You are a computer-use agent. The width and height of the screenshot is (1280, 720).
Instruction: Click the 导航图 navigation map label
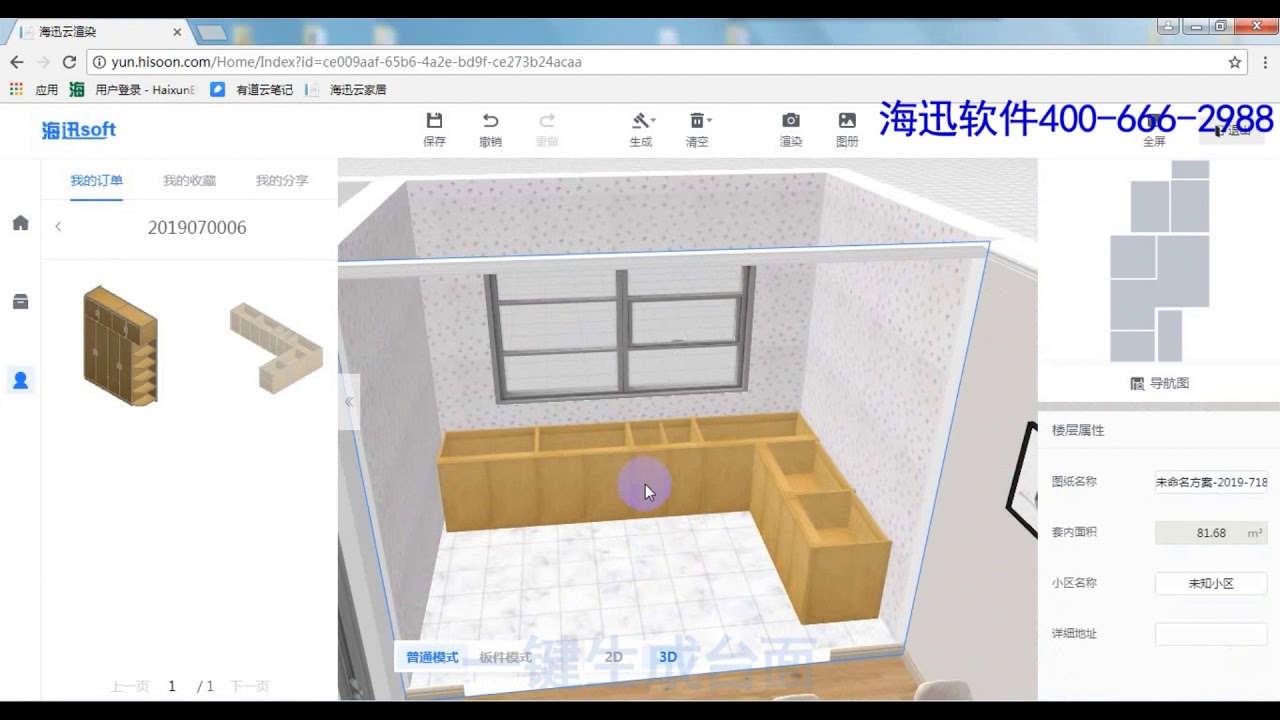pyautogui.click(x=1159, y=383)
